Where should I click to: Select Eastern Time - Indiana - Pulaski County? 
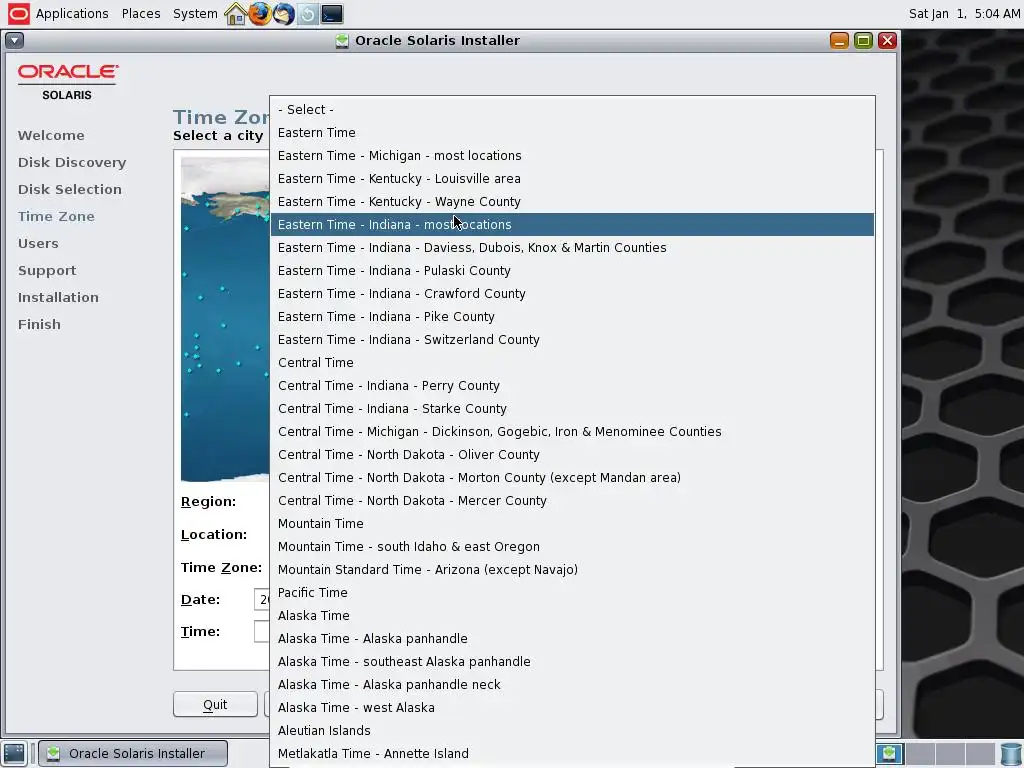tap(572, 270)
